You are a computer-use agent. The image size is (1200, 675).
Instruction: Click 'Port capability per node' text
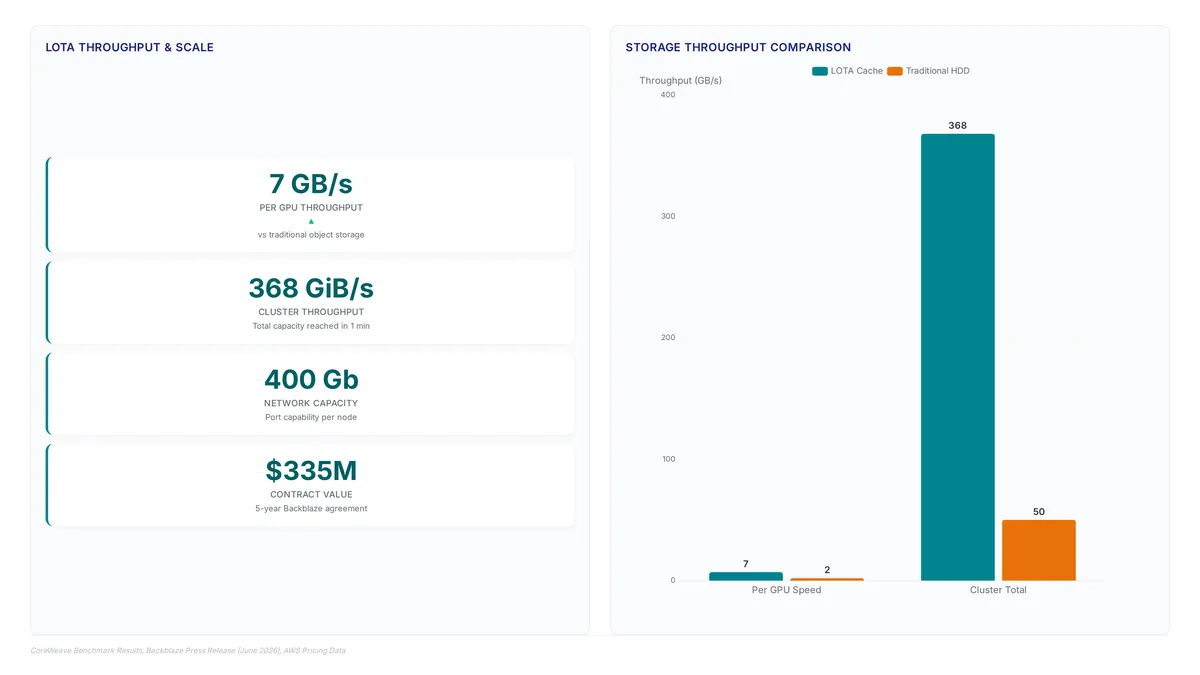click(x=311, y=417)
